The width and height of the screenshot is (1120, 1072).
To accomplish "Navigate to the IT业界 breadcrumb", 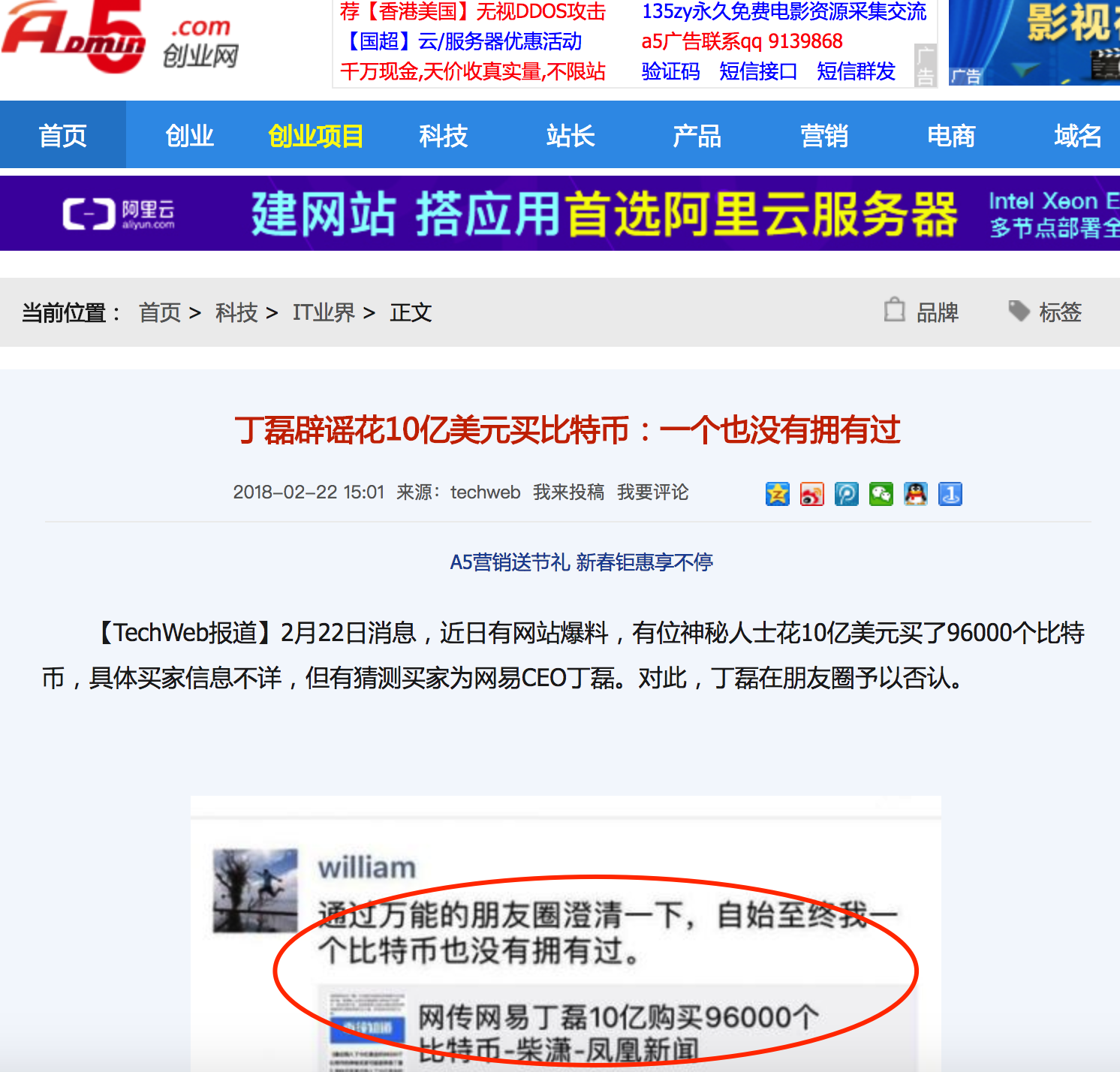I will point(324,312).
